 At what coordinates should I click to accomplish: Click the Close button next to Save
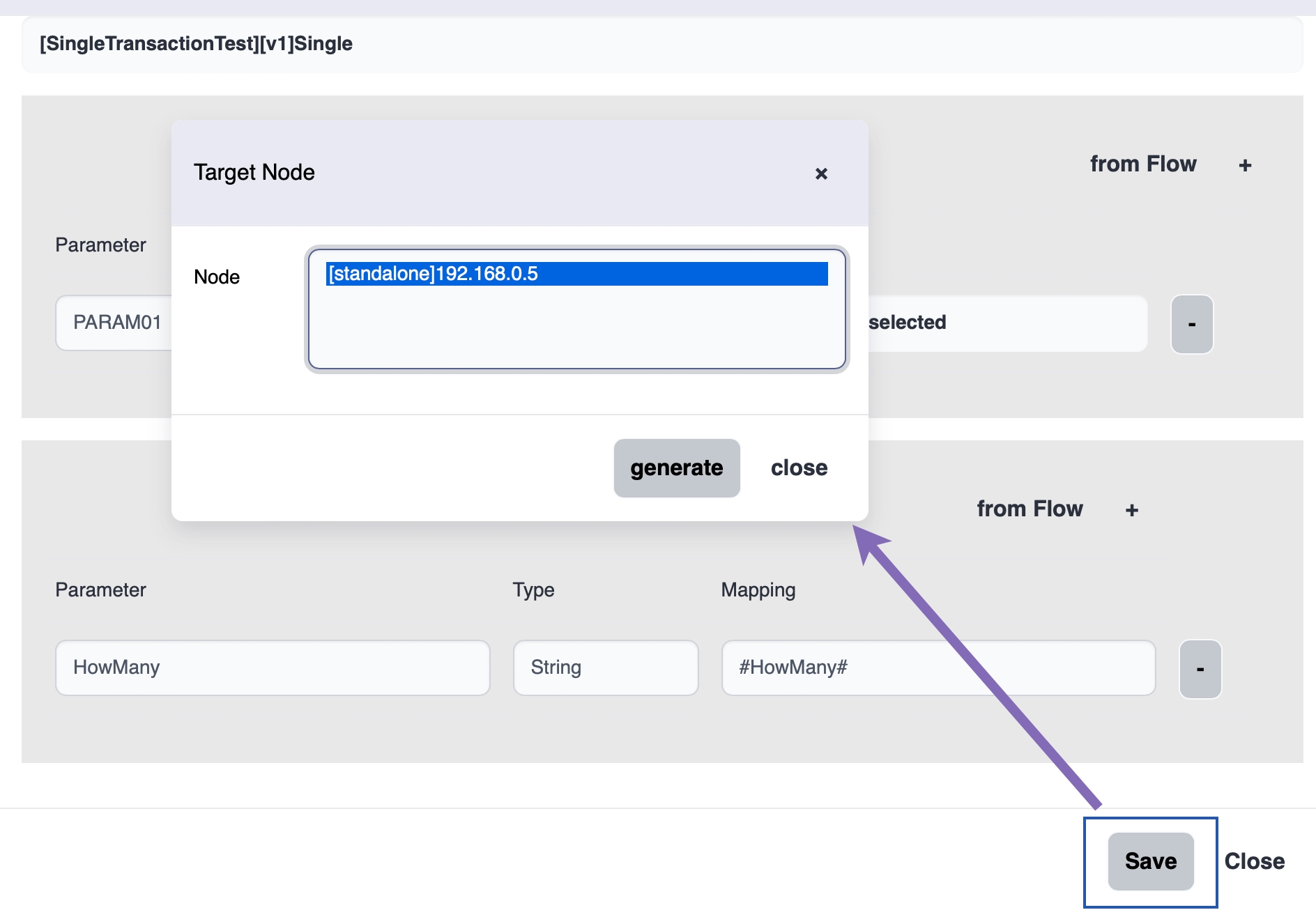point(1254,861)
